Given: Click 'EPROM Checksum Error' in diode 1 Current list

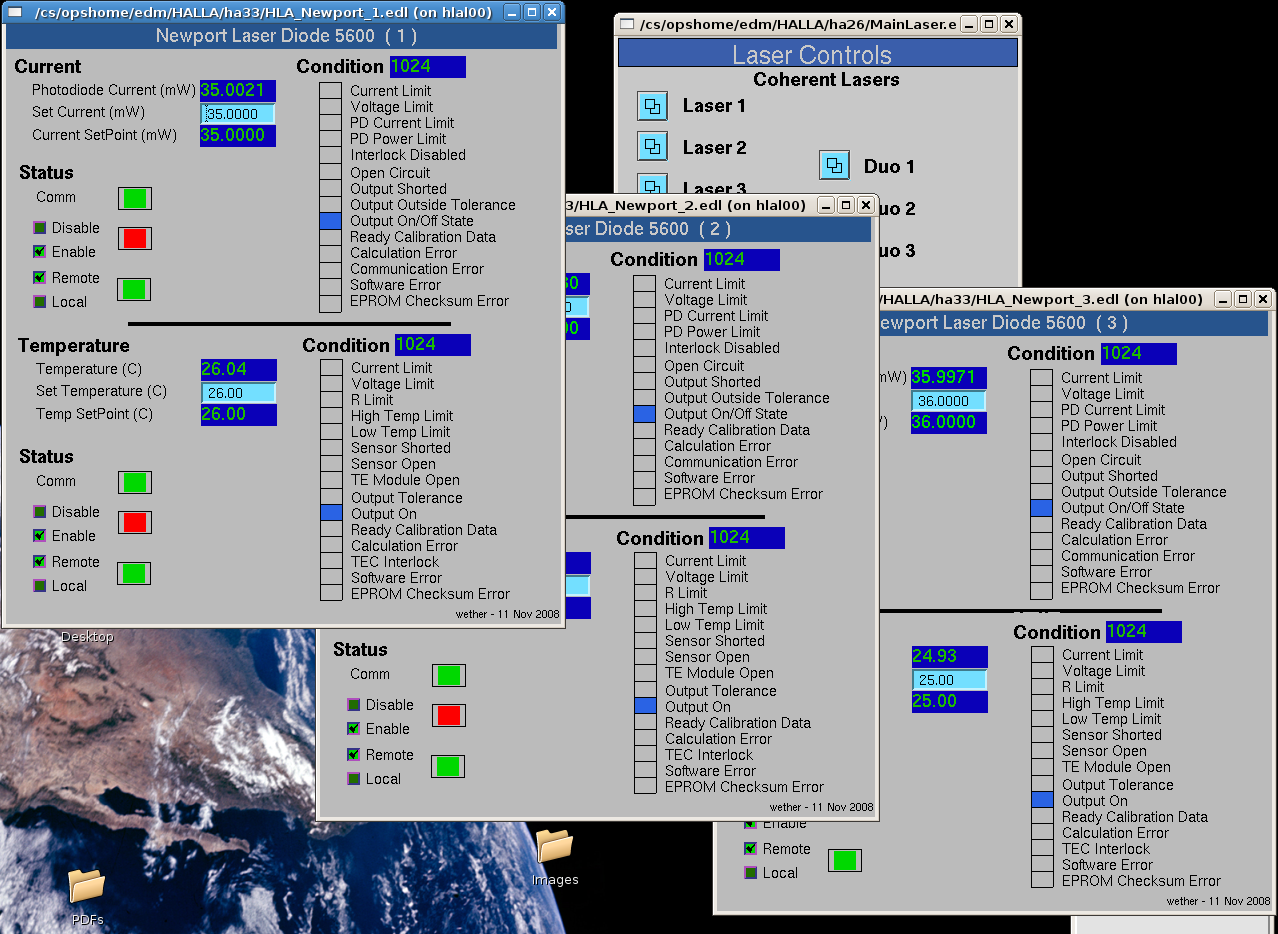Looking at the screenshot, I should tap(430, 301).
